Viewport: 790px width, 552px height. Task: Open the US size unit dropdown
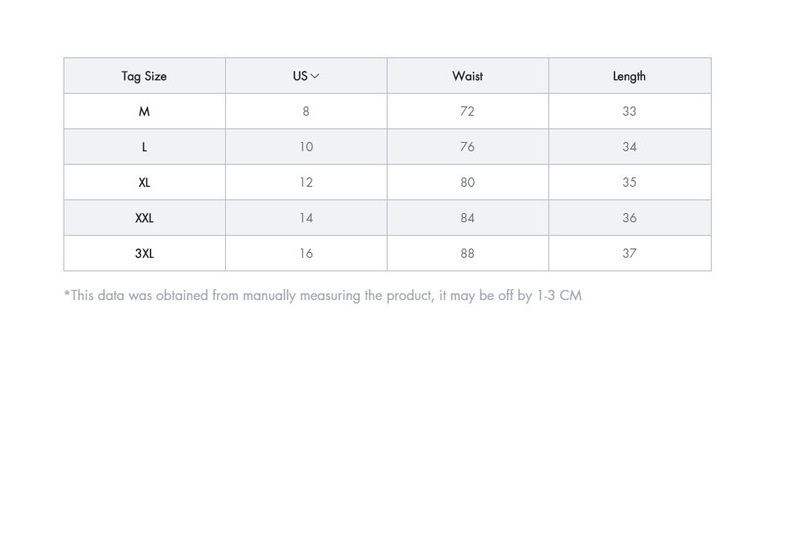[x=306, y=76]
